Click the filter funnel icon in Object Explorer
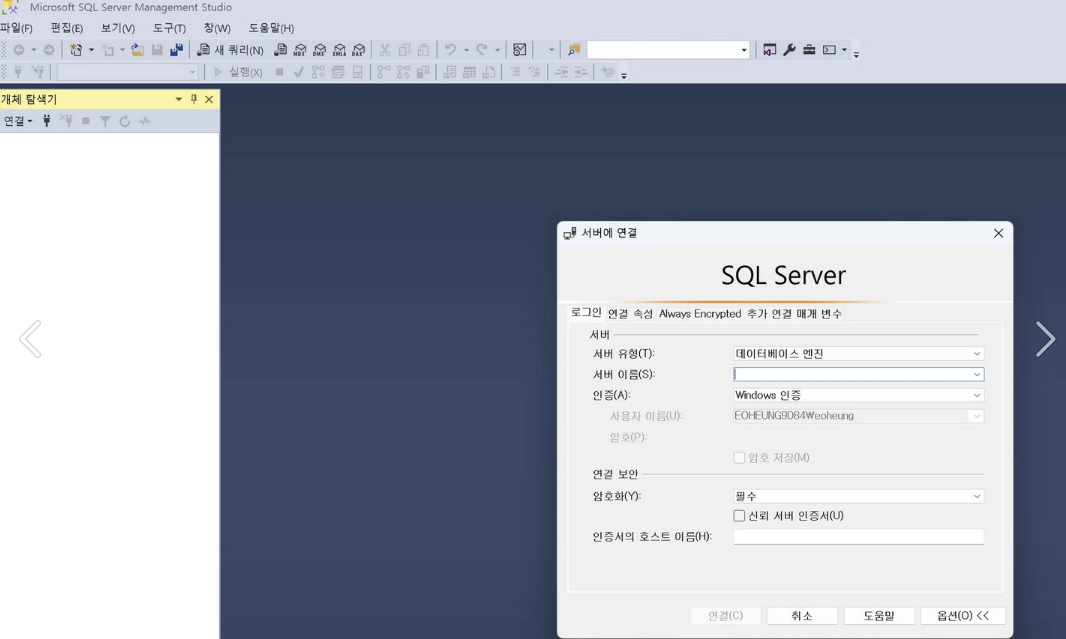This screenshot has height=639, width=1066. (x=105, y=121)
